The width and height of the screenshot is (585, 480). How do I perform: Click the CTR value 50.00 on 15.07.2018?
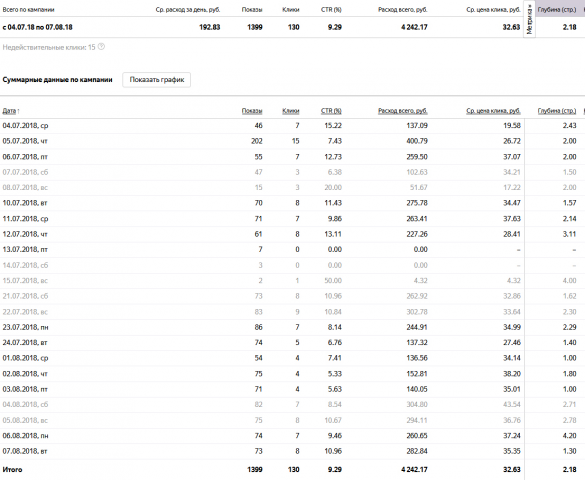(x=333, y=281)
